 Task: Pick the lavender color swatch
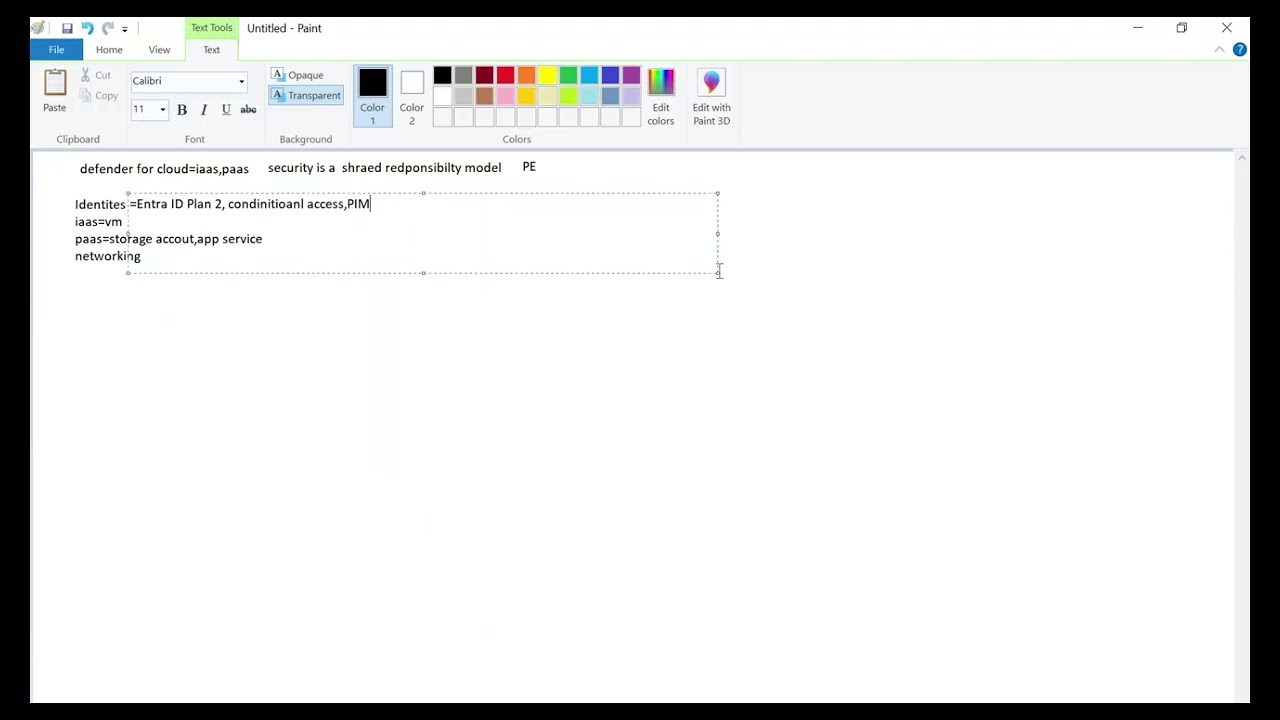click(x=631, y=96)
